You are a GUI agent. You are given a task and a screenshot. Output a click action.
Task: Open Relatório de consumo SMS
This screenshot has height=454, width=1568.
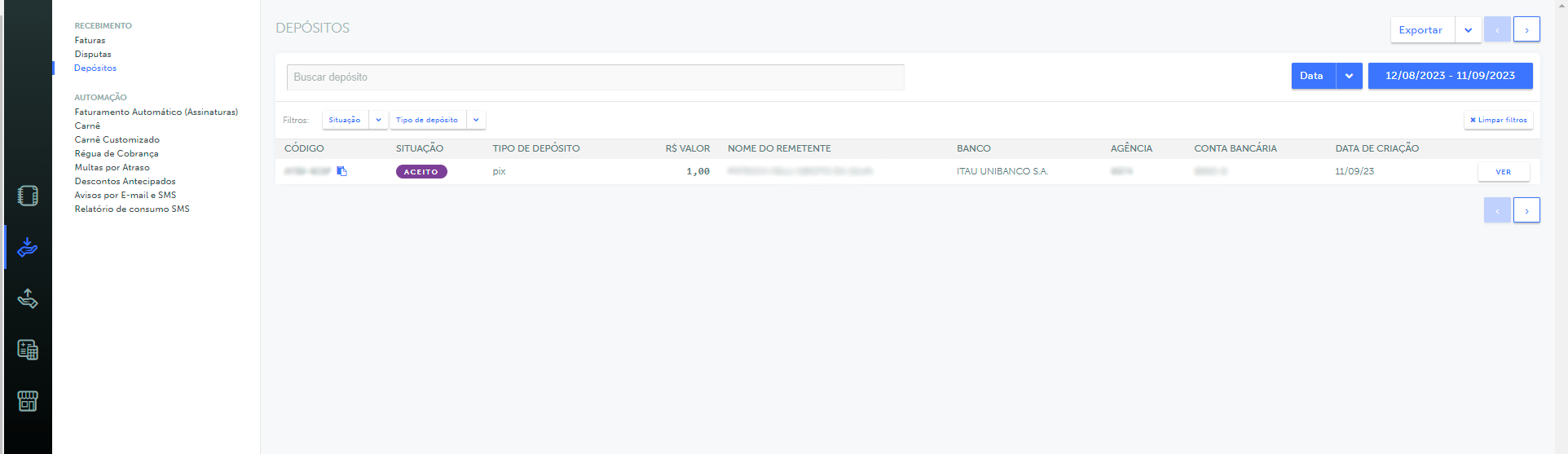point(132,209)
